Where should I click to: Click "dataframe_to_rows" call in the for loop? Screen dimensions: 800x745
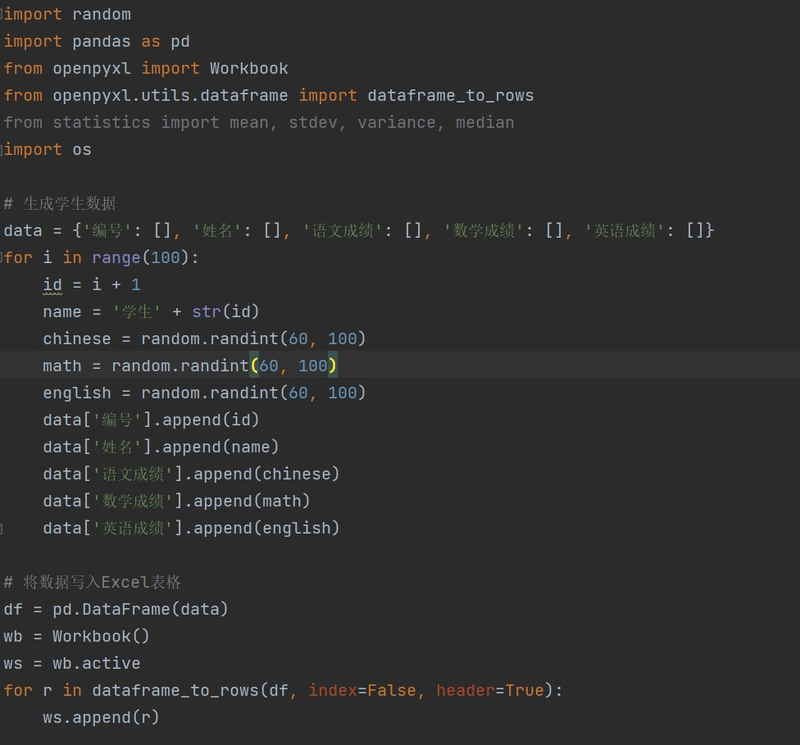(x=176, y=690)
